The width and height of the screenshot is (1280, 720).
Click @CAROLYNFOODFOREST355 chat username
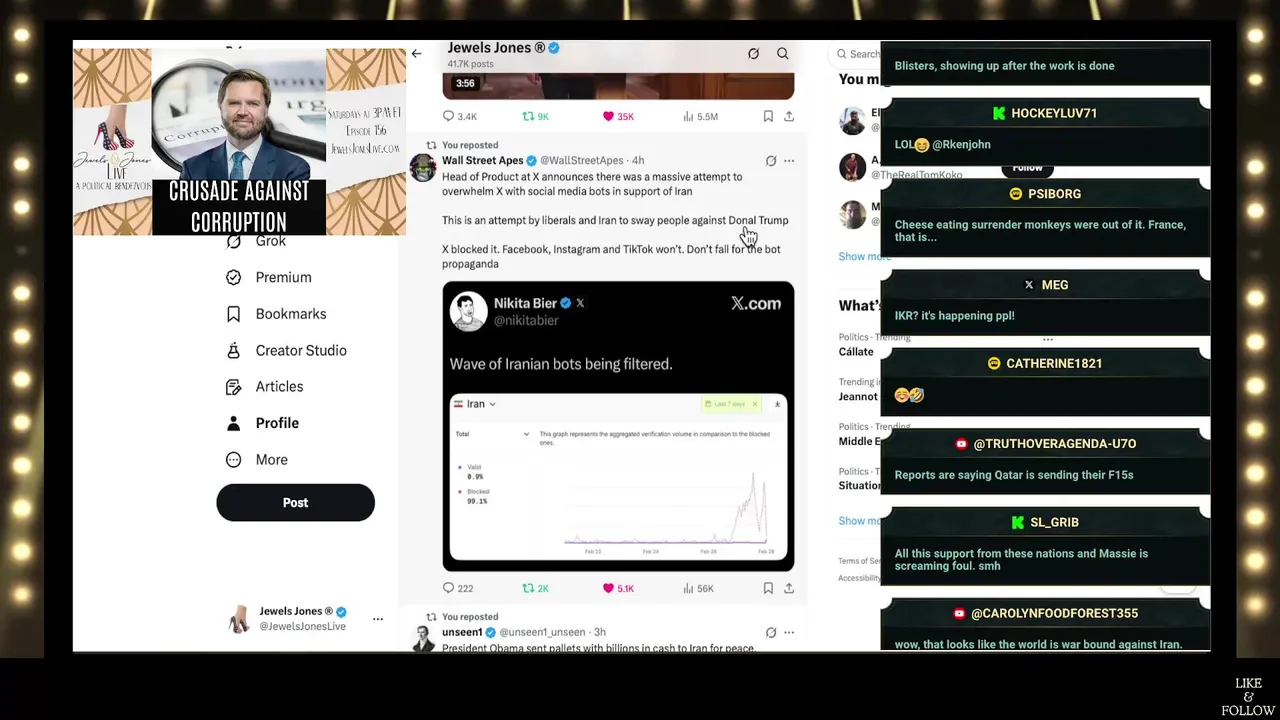[1054, 614]
